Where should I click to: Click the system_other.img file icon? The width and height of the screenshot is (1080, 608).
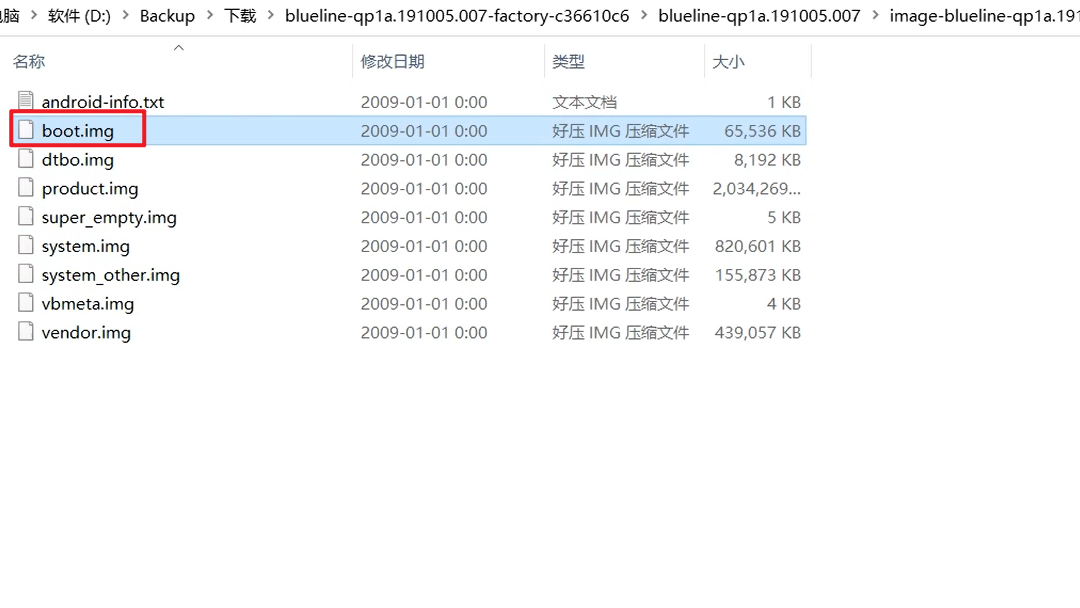25,274
